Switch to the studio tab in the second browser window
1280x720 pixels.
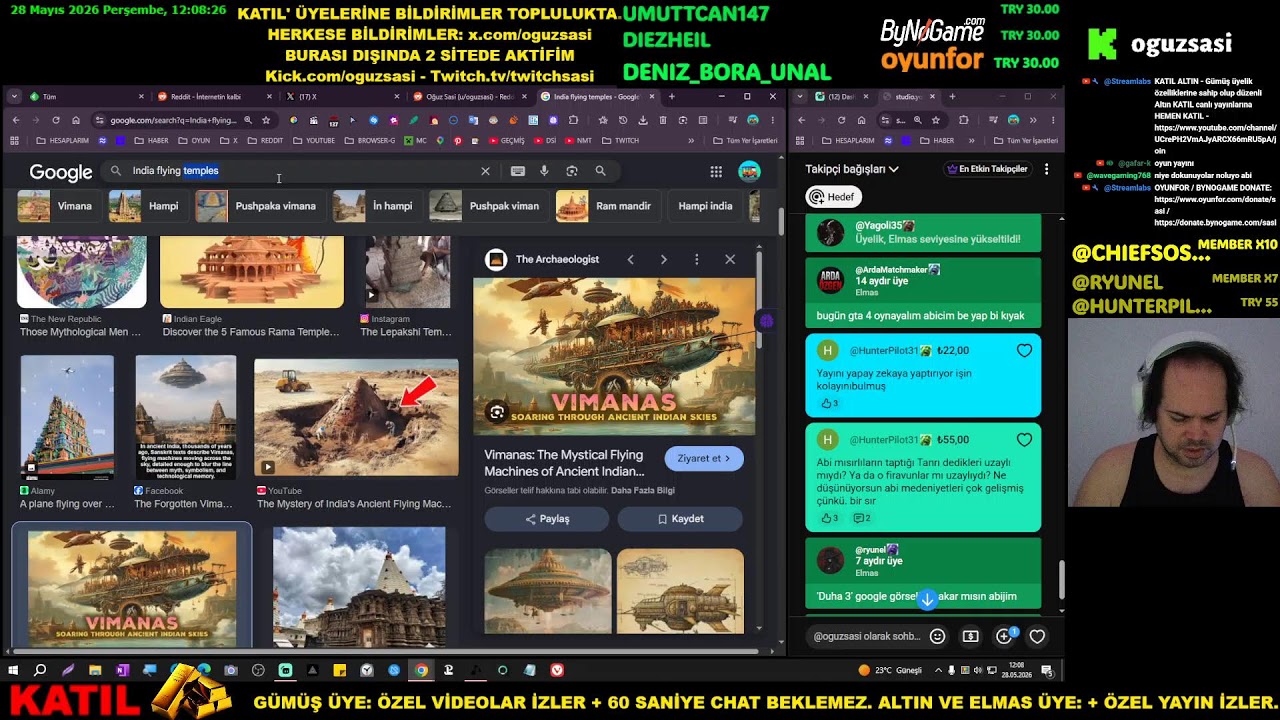coord(909,97)
